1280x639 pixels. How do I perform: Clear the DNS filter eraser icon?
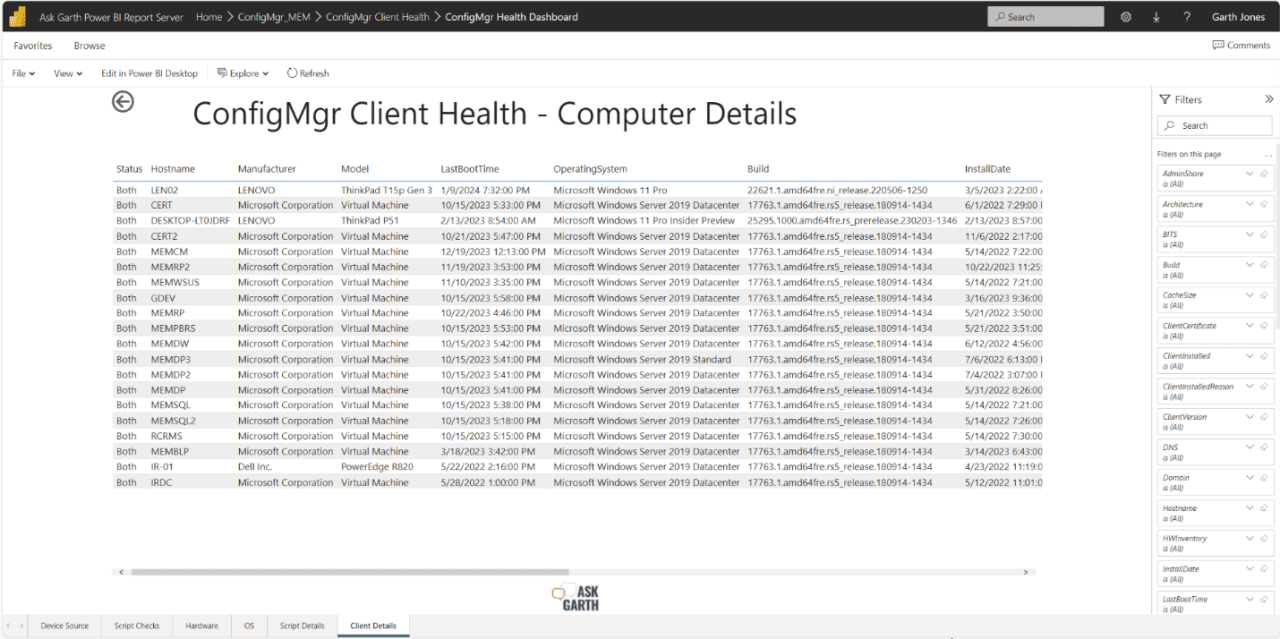click(1264, 447)
